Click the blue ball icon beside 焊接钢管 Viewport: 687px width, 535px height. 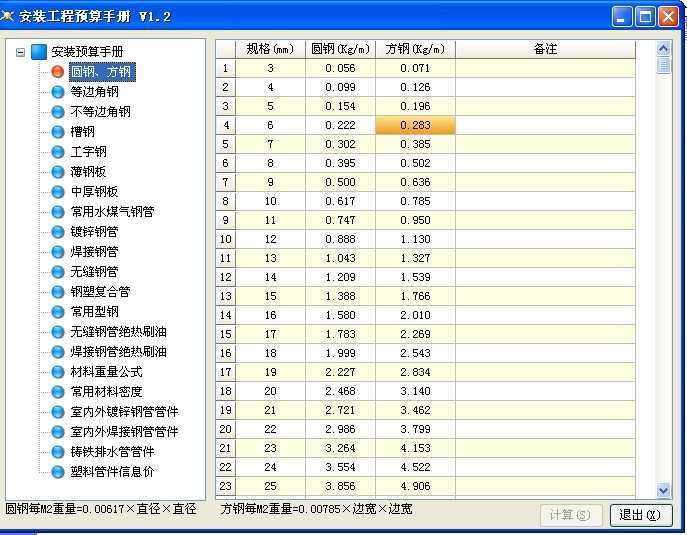(x=57, y=252)
